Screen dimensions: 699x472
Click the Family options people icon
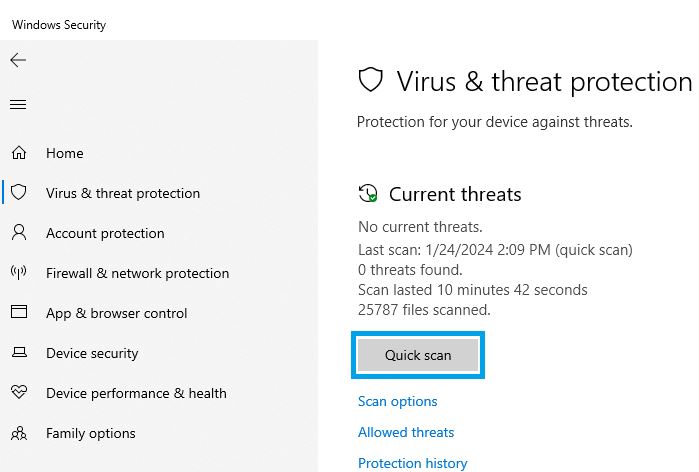(19, 433)
